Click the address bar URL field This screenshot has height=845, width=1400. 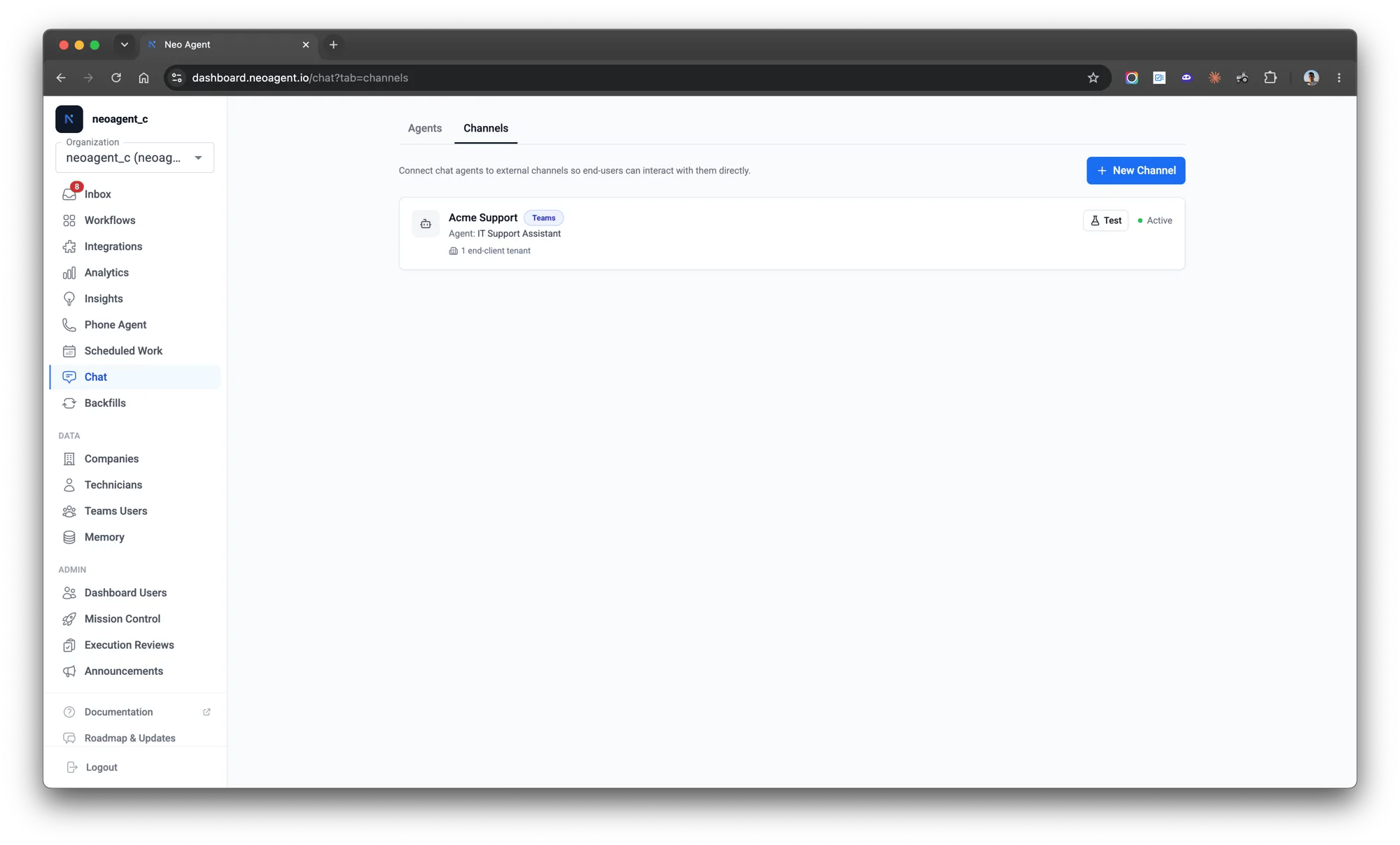637,78
